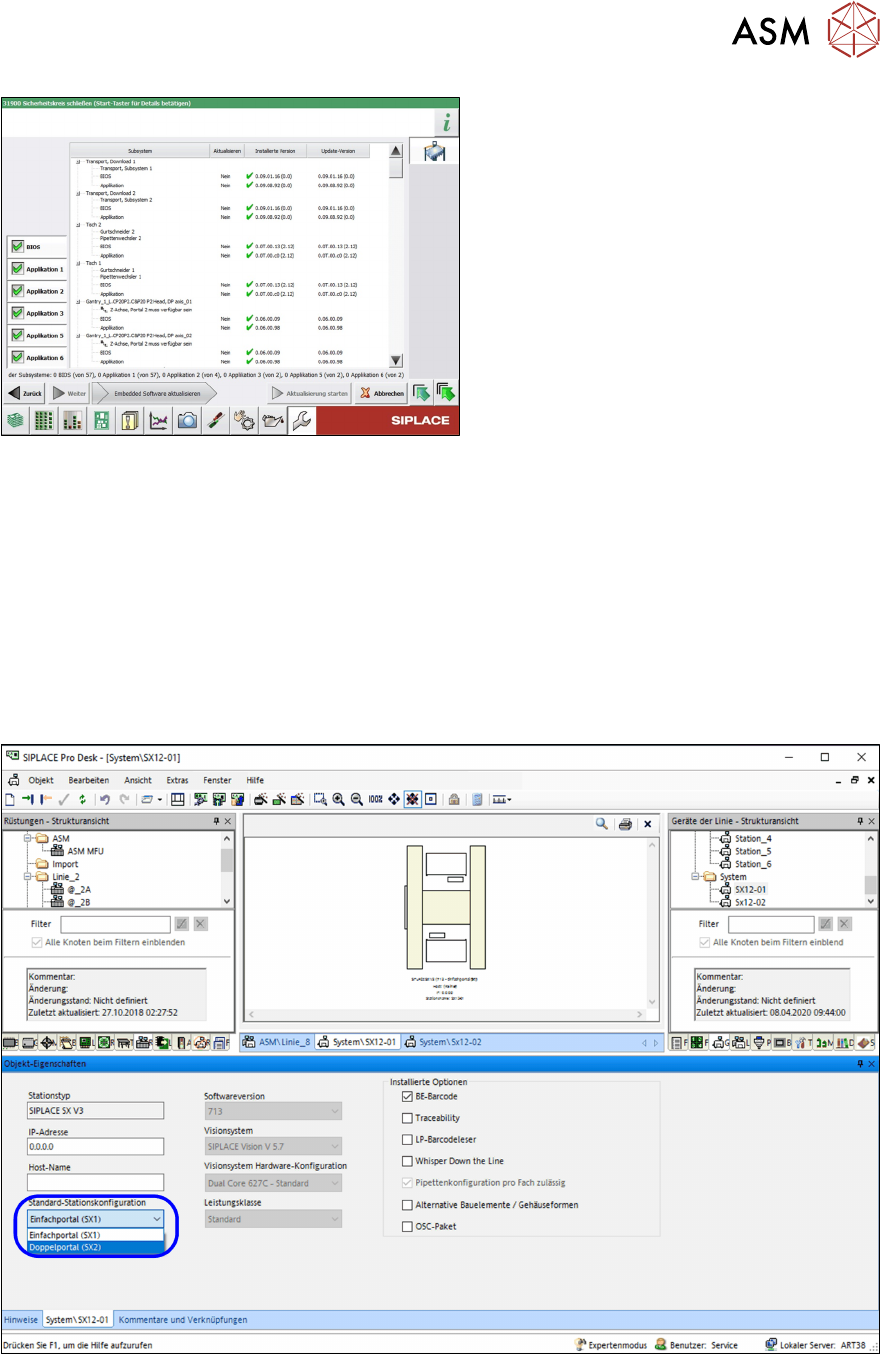
Task: Open the Objekt menu
Action: click(41, 780)
